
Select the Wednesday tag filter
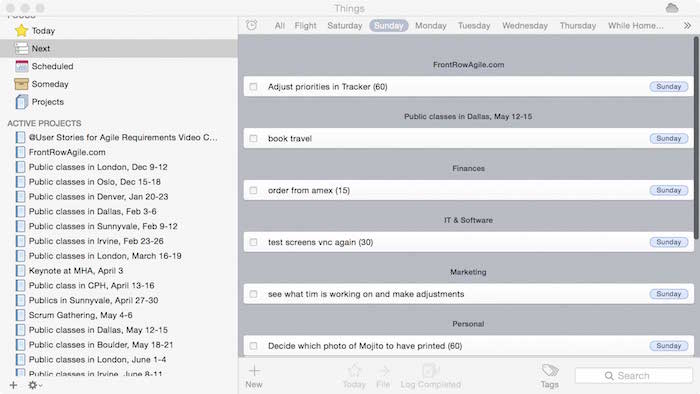(525, 25)
